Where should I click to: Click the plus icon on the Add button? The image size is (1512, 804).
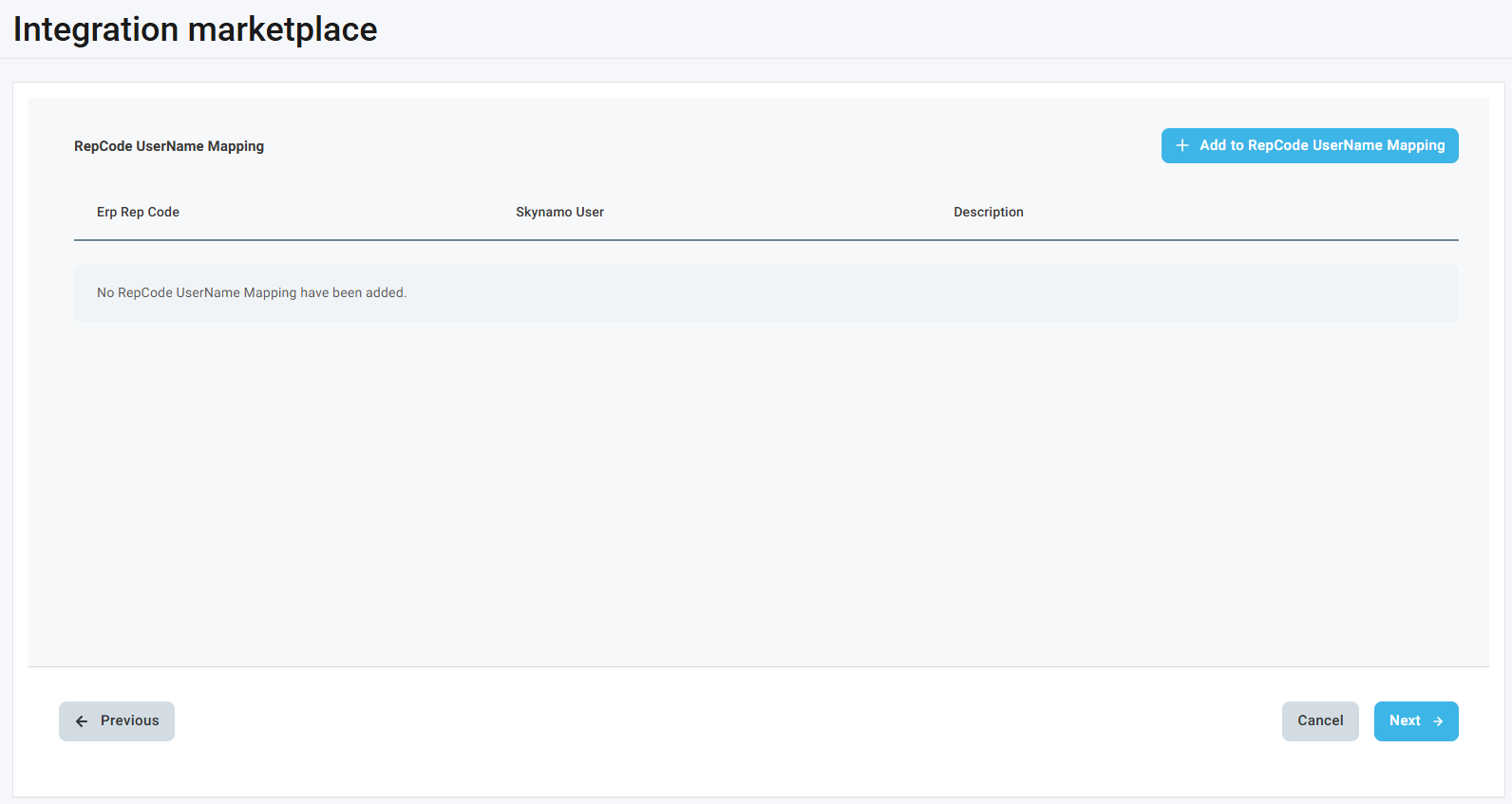[x=1182, y=145]
